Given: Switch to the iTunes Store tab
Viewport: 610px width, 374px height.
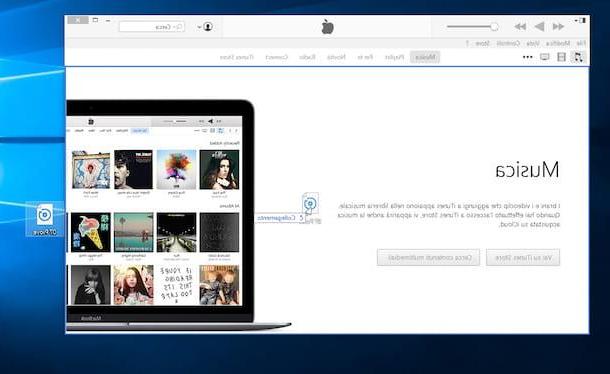Looking at the screenshot, I should 237,57.
